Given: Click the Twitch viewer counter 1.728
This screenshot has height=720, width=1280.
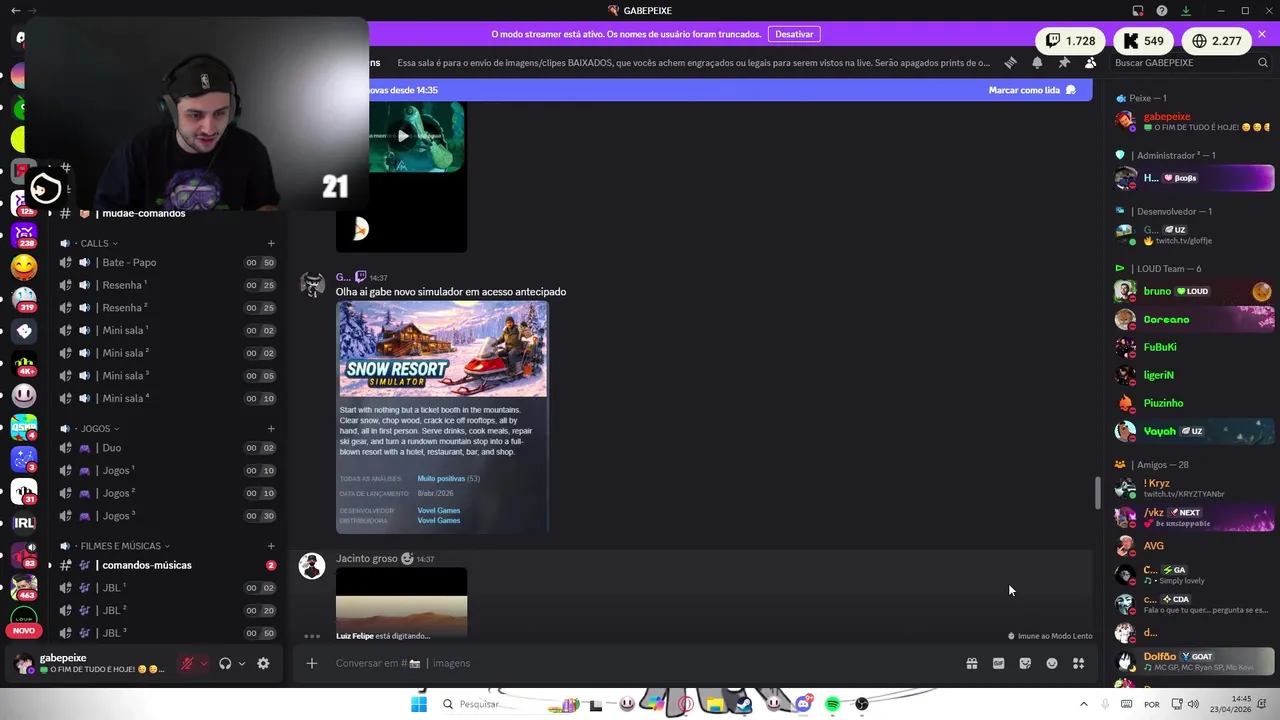Looking at the screenshot, I should tap(1070, 41).
